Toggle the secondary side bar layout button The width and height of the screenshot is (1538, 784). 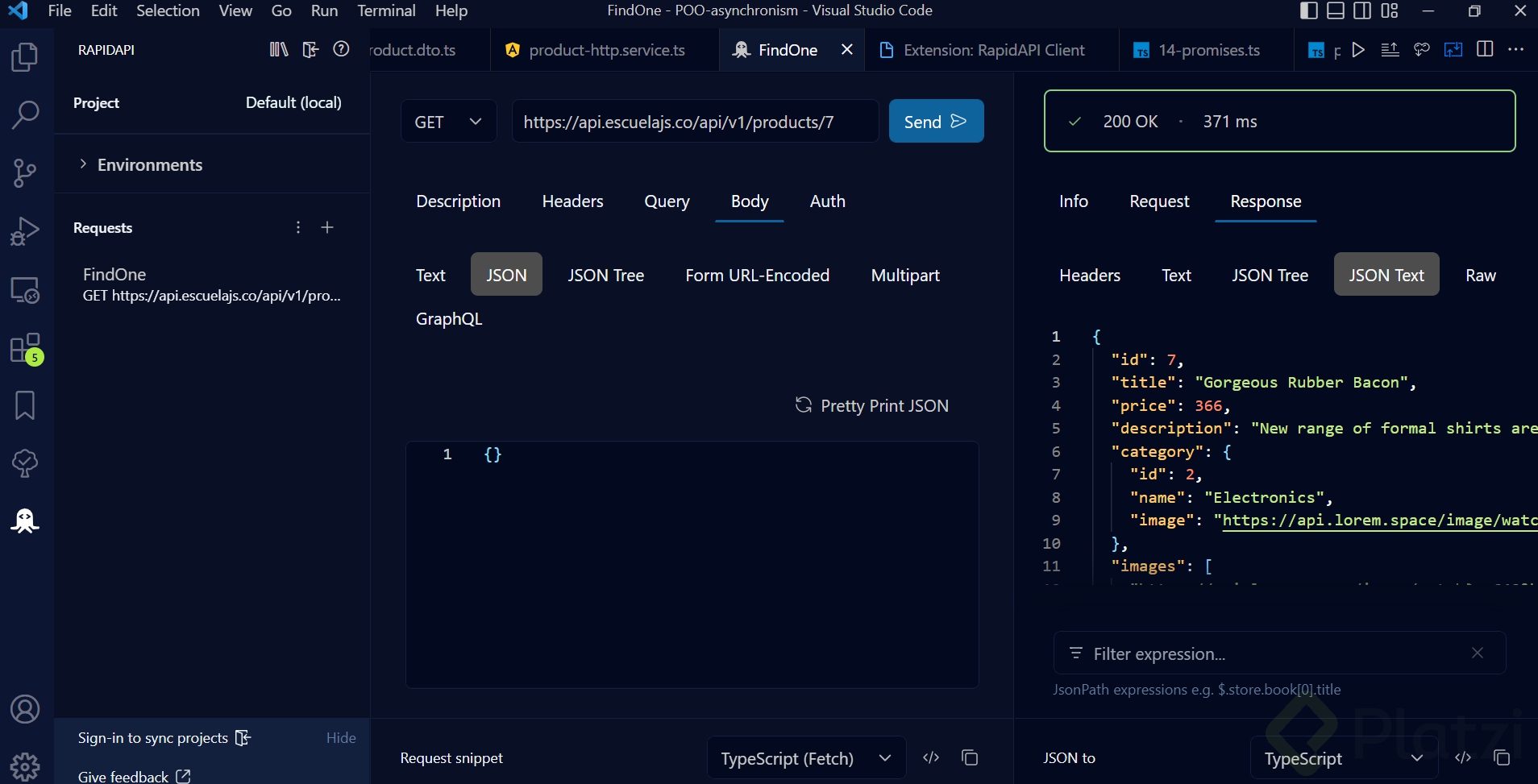[1362, 10]
